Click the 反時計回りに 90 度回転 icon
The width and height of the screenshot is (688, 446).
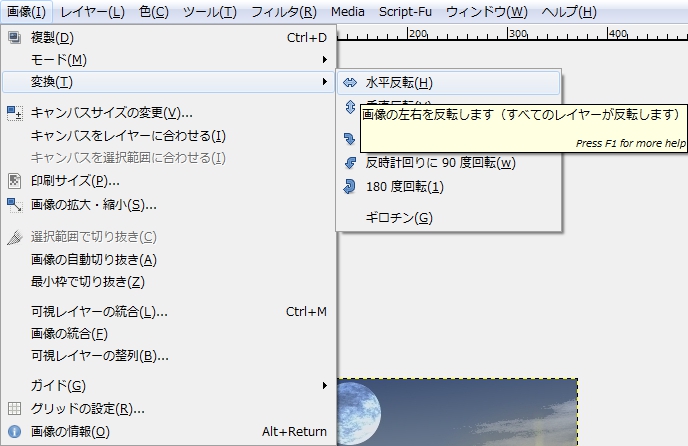(350, 163)
